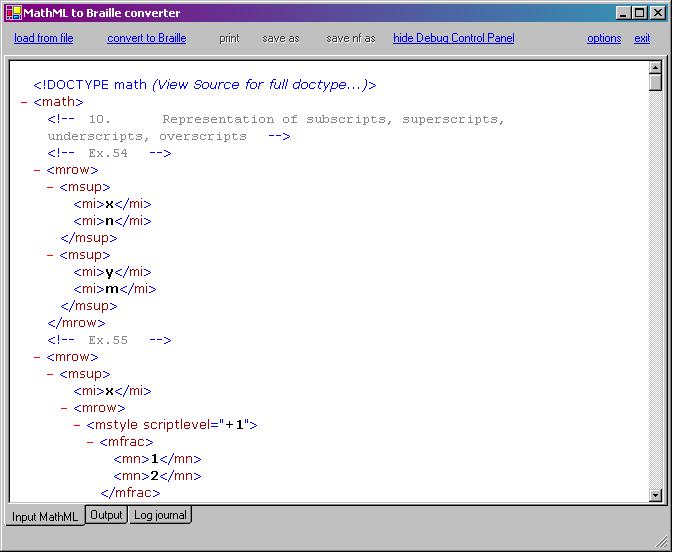The height and width of the screenshot is (552, 673).
Task: Click the scrollbar down arrow
Action: point(655,494)
